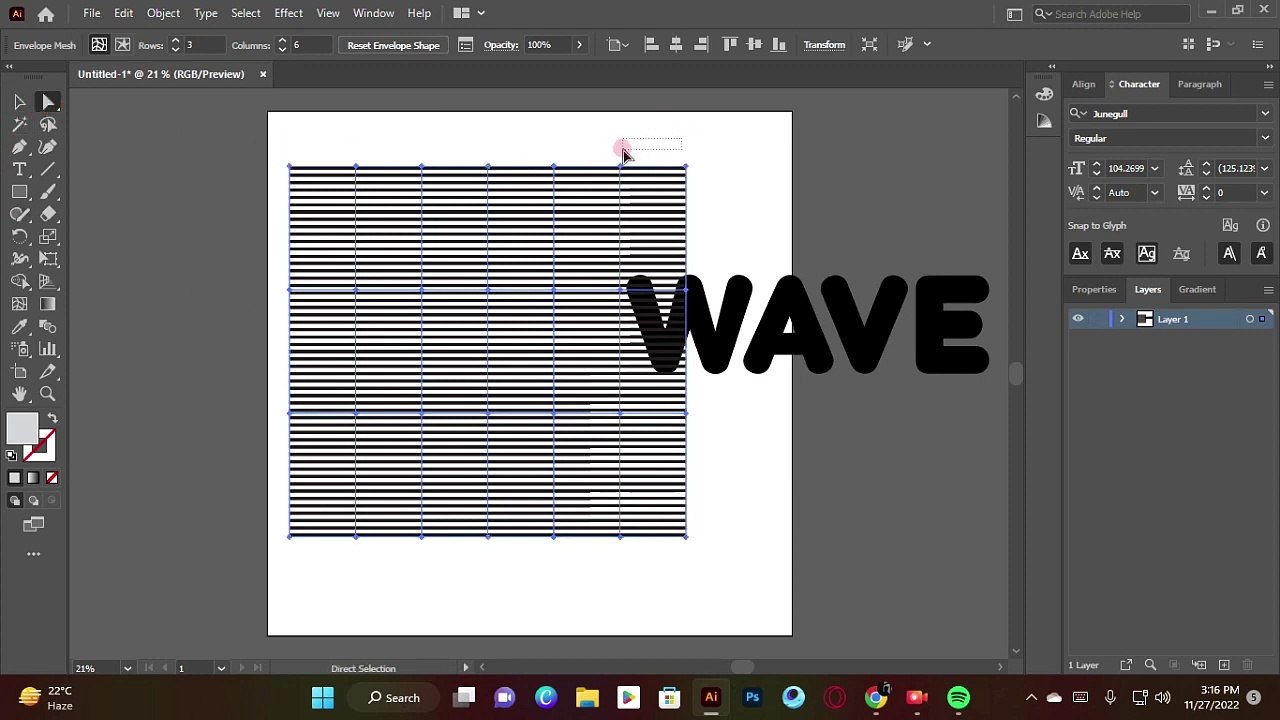The width and height of the screenshot is (1280, 720).
Task: Click Reset Envelope Shape button
Action: pyautogui.click(x=393, y=45)
